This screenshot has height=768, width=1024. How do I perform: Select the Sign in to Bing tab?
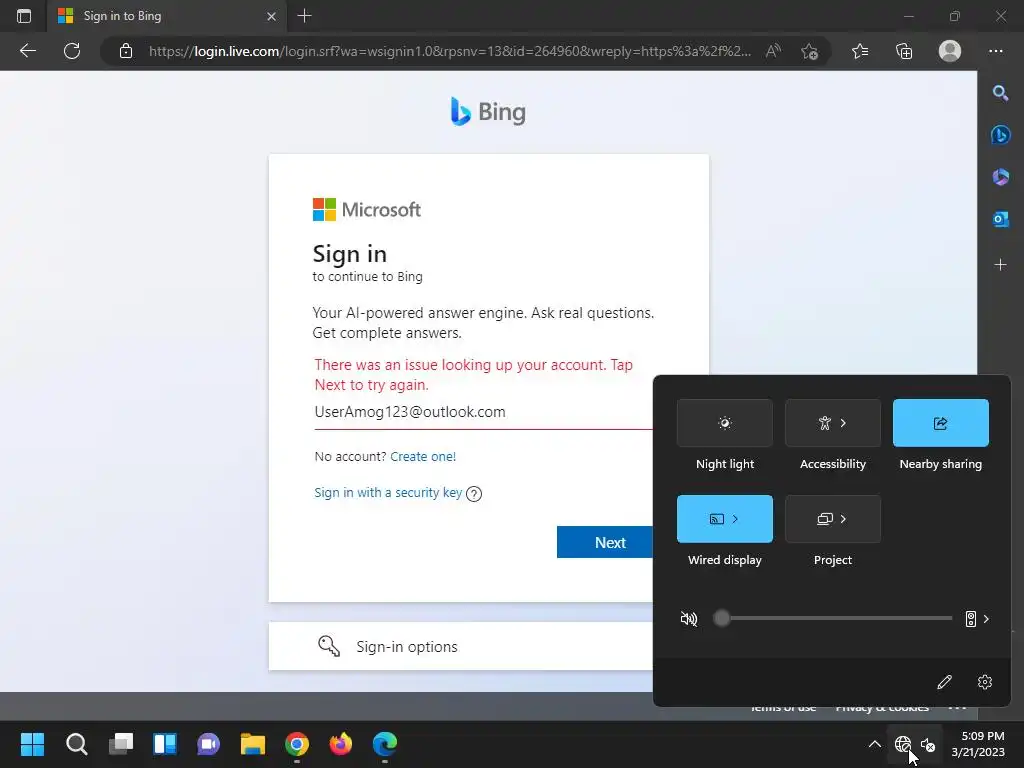pos(167,16)
